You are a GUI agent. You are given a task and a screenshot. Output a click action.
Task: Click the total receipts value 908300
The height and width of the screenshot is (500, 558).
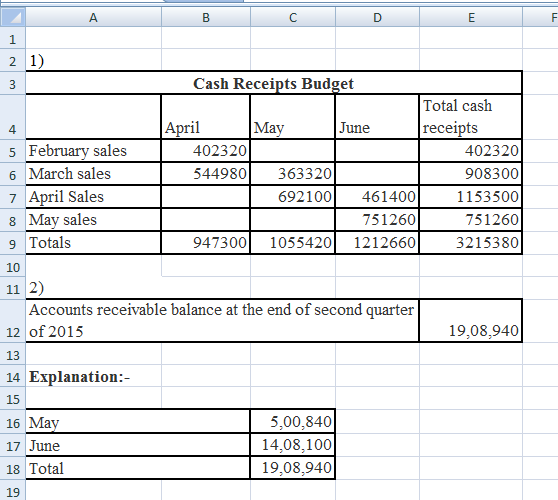[471, 174]
